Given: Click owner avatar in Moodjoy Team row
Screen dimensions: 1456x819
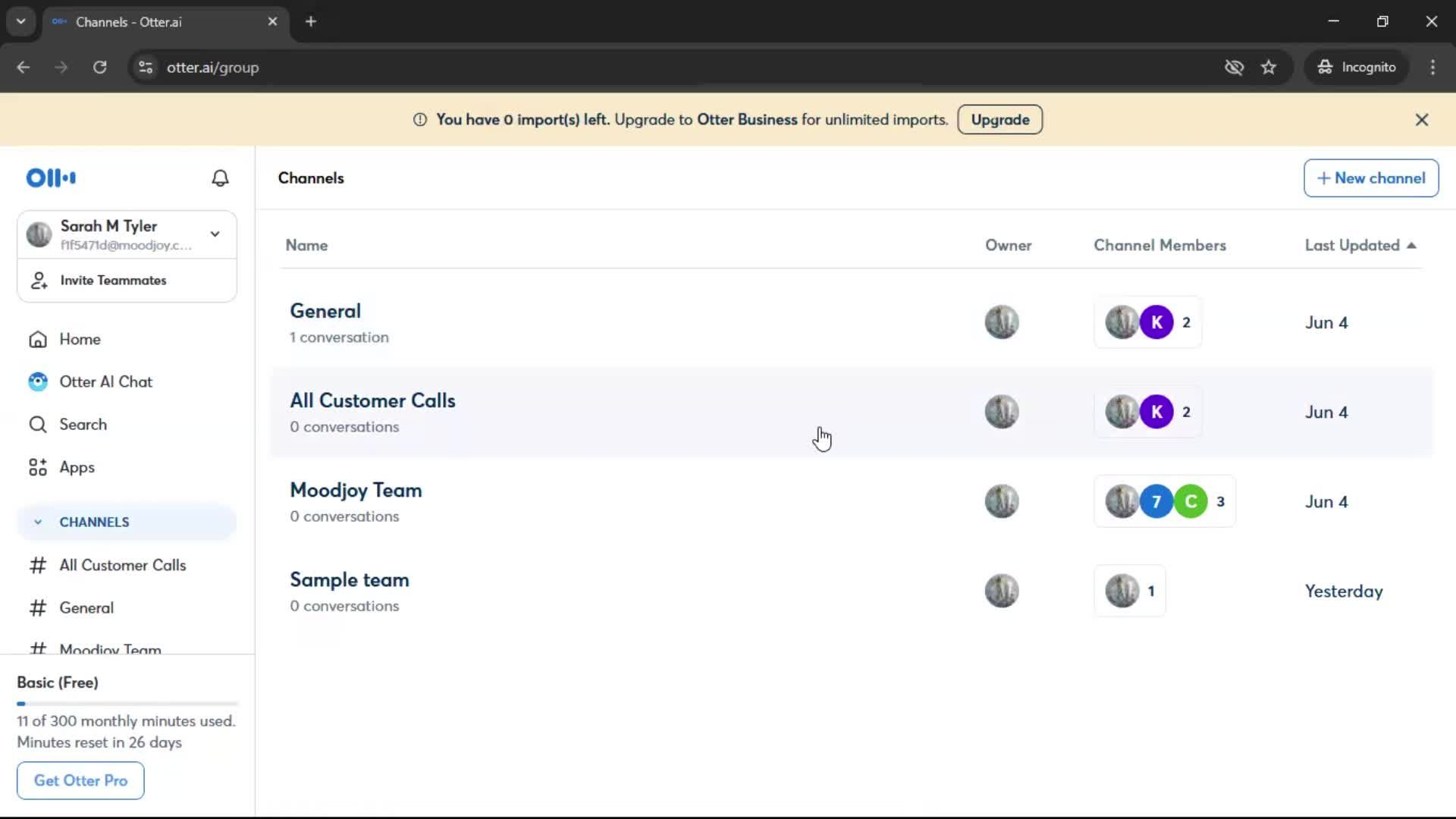Looking at the screenshot, I should click(1002, 501).
